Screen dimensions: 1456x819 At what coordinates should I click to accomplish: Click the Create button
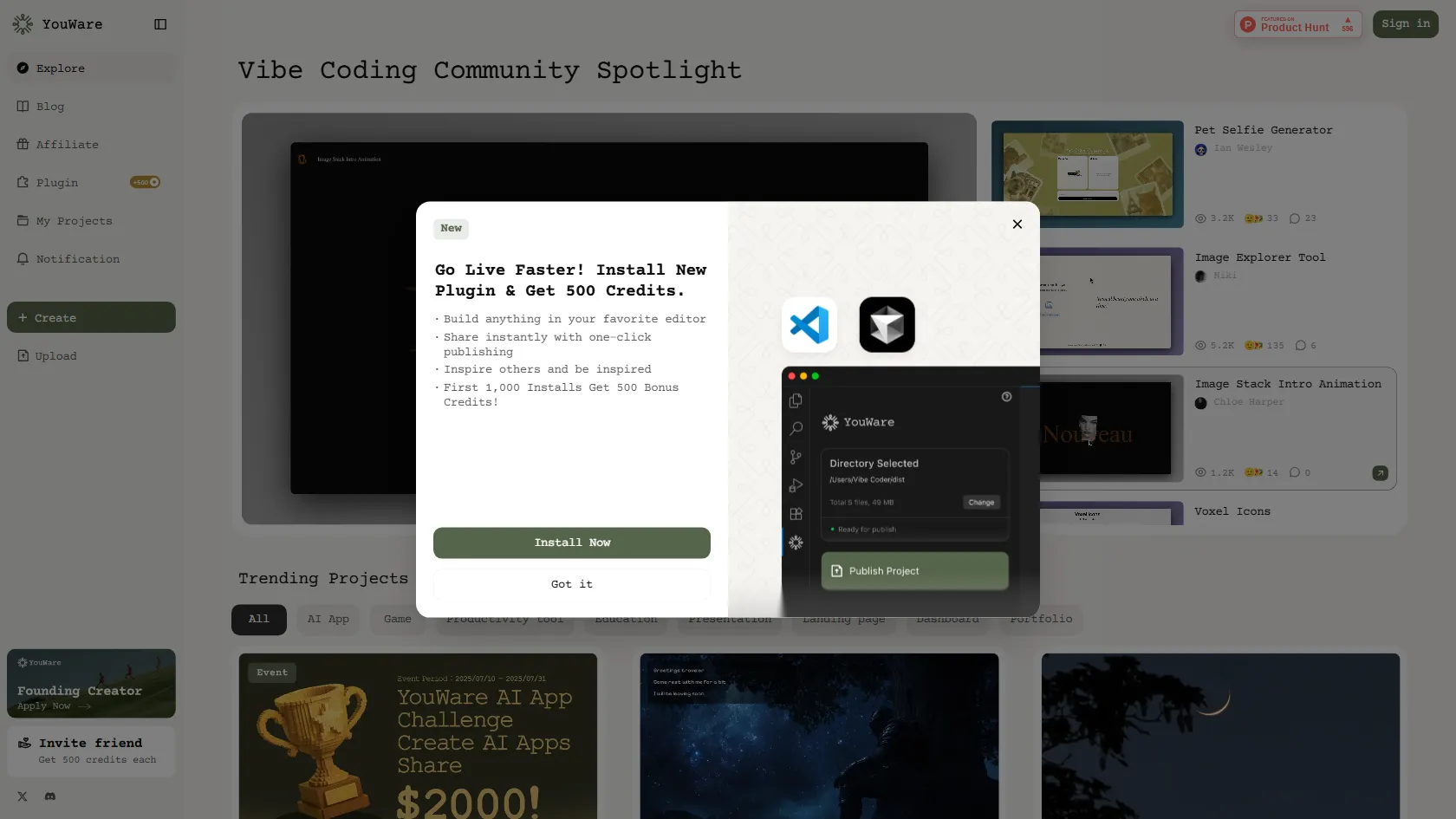91,317
